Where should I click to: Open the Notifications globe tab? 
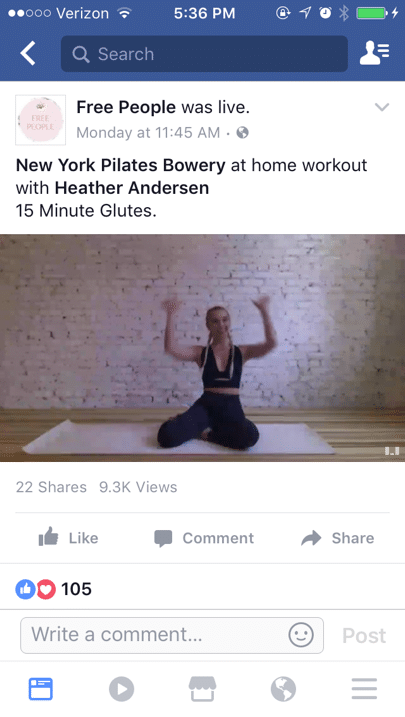[283, 689]
